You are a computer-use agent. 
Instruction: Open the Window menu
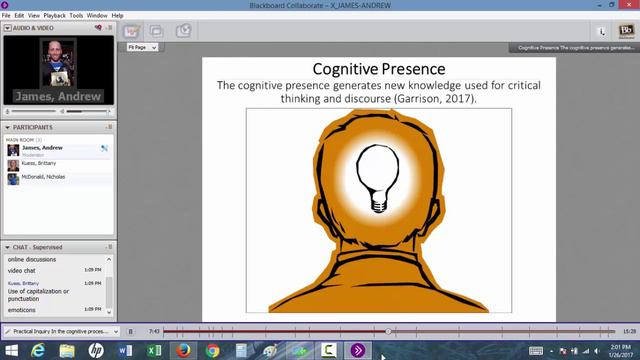97,16
